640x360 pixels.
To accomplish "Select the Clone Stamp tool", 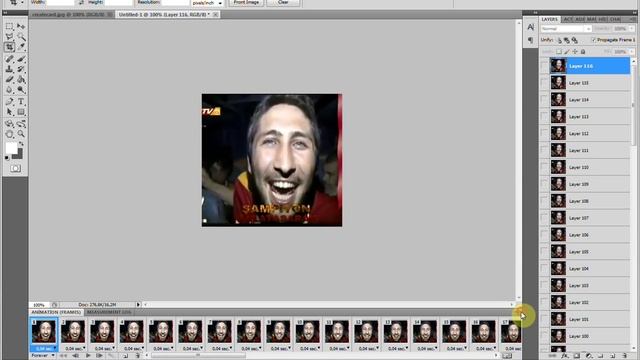I will [x=9, y=69].
